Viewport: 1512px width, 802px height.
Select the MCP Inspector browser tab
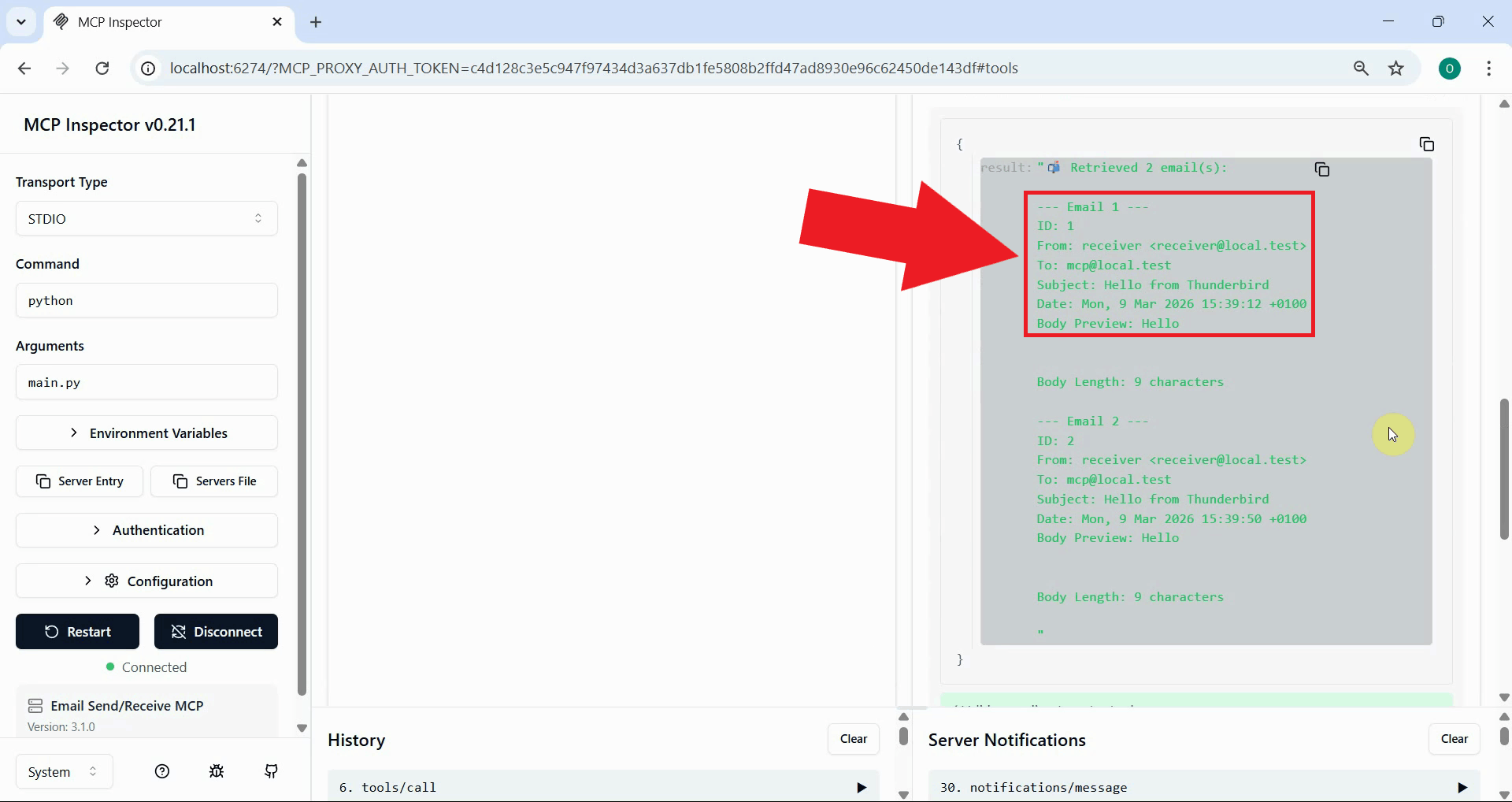165,22
